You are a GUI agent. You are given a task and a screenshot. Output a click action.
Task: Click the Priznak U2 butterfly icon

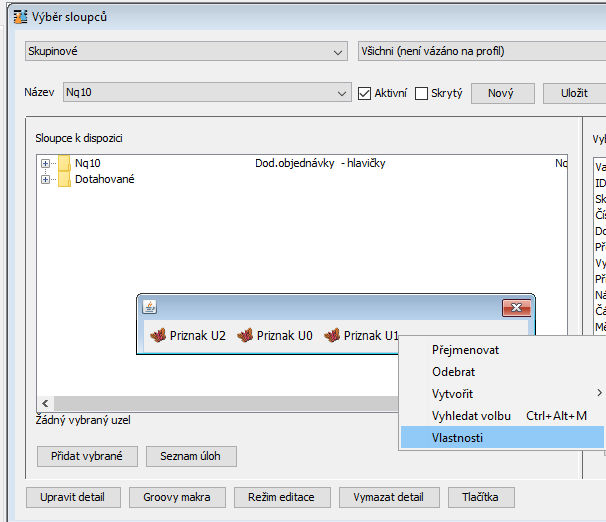pos(158,336)
